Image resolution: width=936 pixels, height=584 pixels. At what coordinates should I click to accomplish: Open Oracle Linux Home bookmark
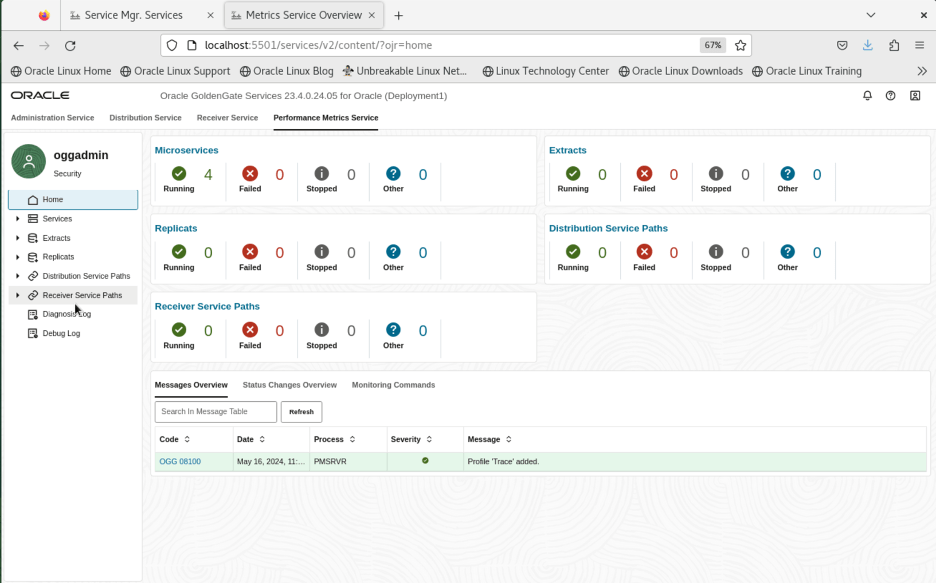click(x=61, y=71)
